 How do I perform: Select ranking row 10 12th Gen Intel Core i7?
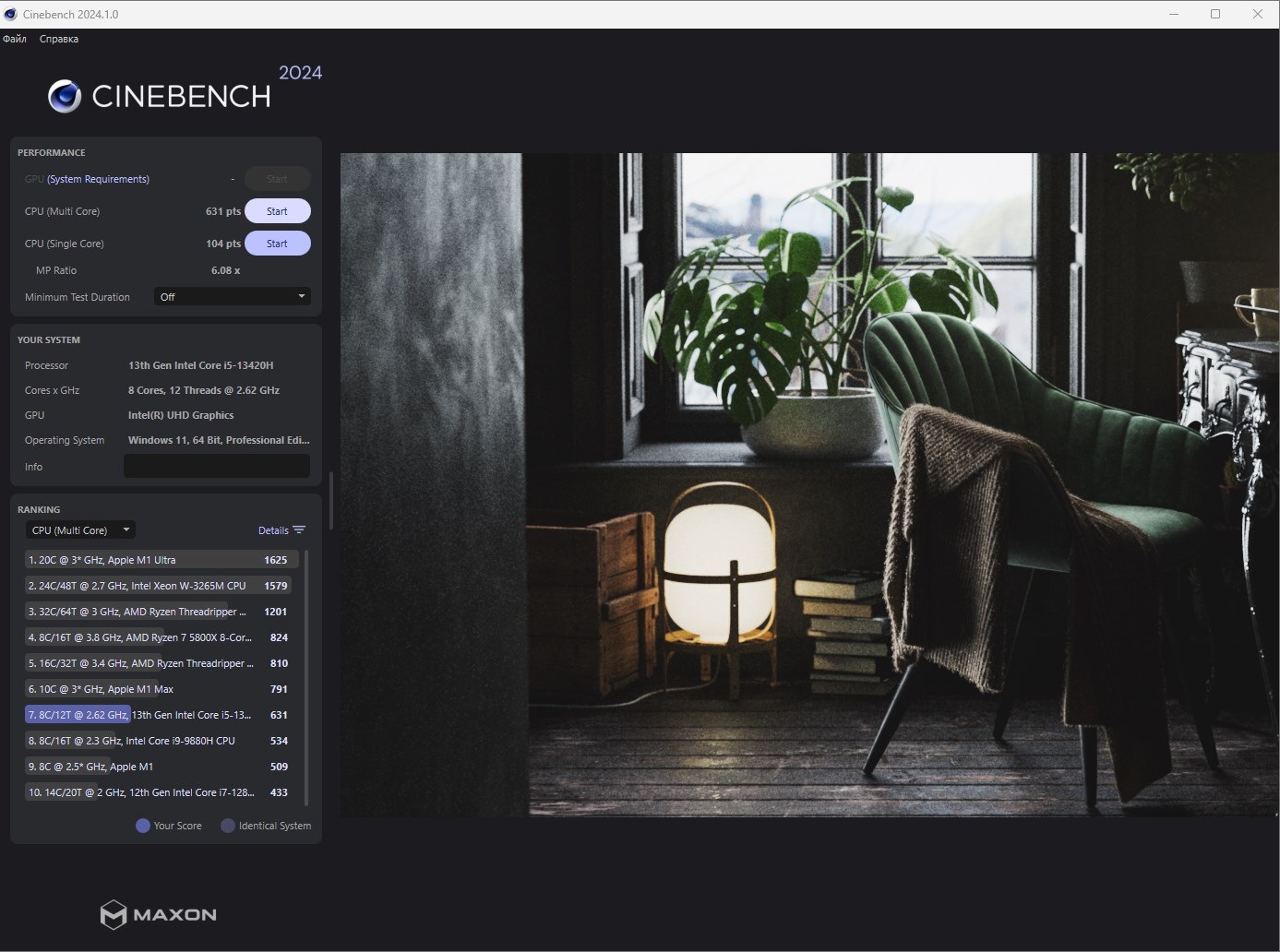(x=161, y=792)
